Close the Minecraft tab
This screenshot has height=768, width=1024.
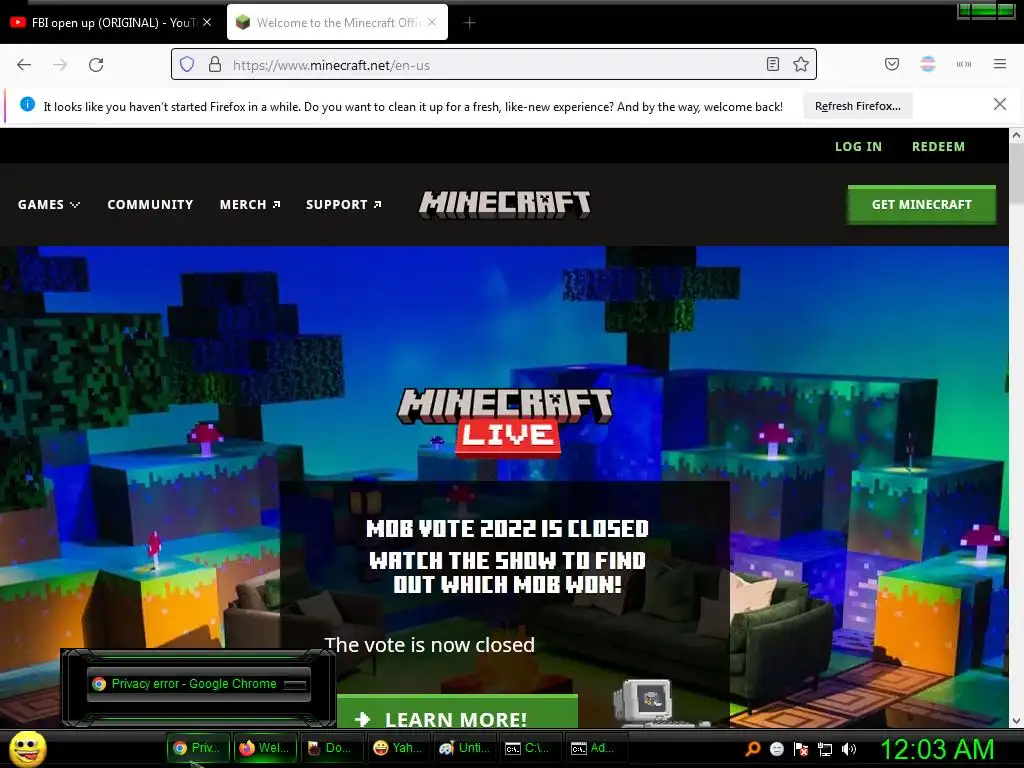pos(432,22)
